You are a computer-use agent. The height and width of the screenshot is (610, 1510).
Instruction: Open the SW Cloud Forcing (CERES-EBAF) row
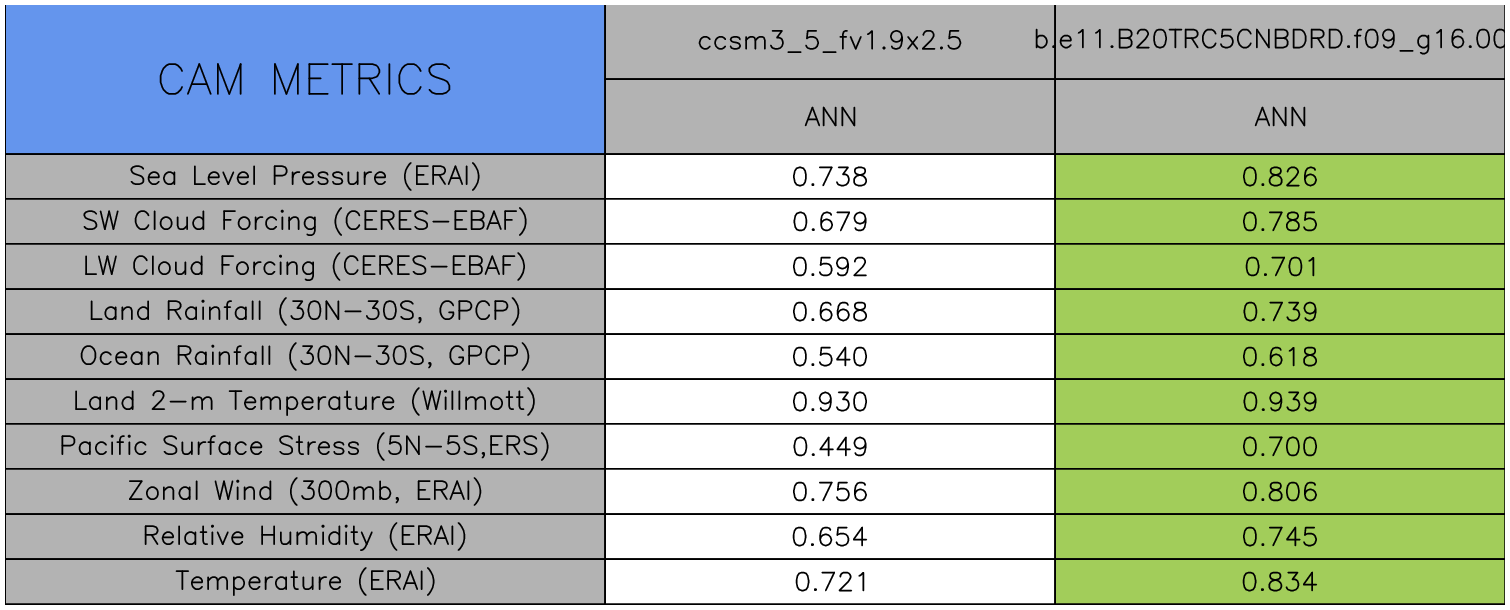(305, 222)
